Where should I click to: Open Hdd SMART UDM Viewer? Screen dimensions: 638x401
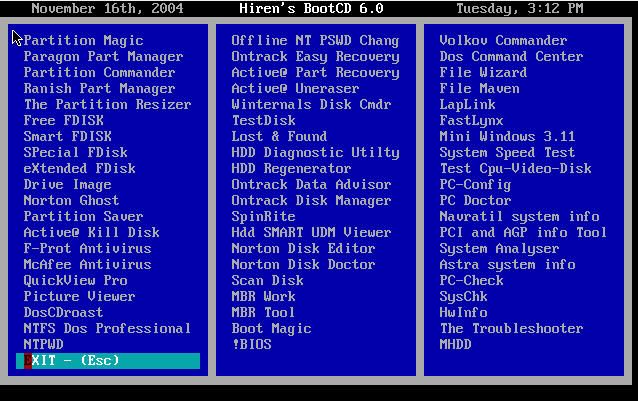click(311, 232)
